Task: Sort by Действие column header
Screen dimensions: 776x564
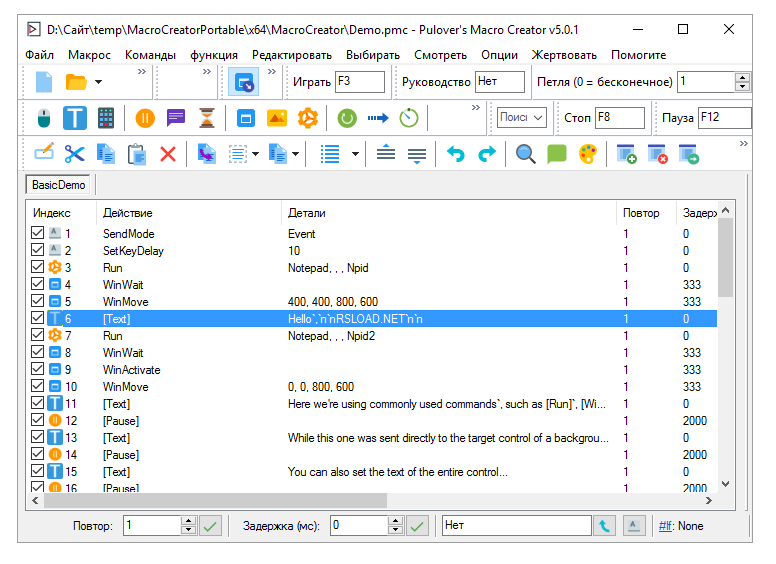Action: point(189,213)
